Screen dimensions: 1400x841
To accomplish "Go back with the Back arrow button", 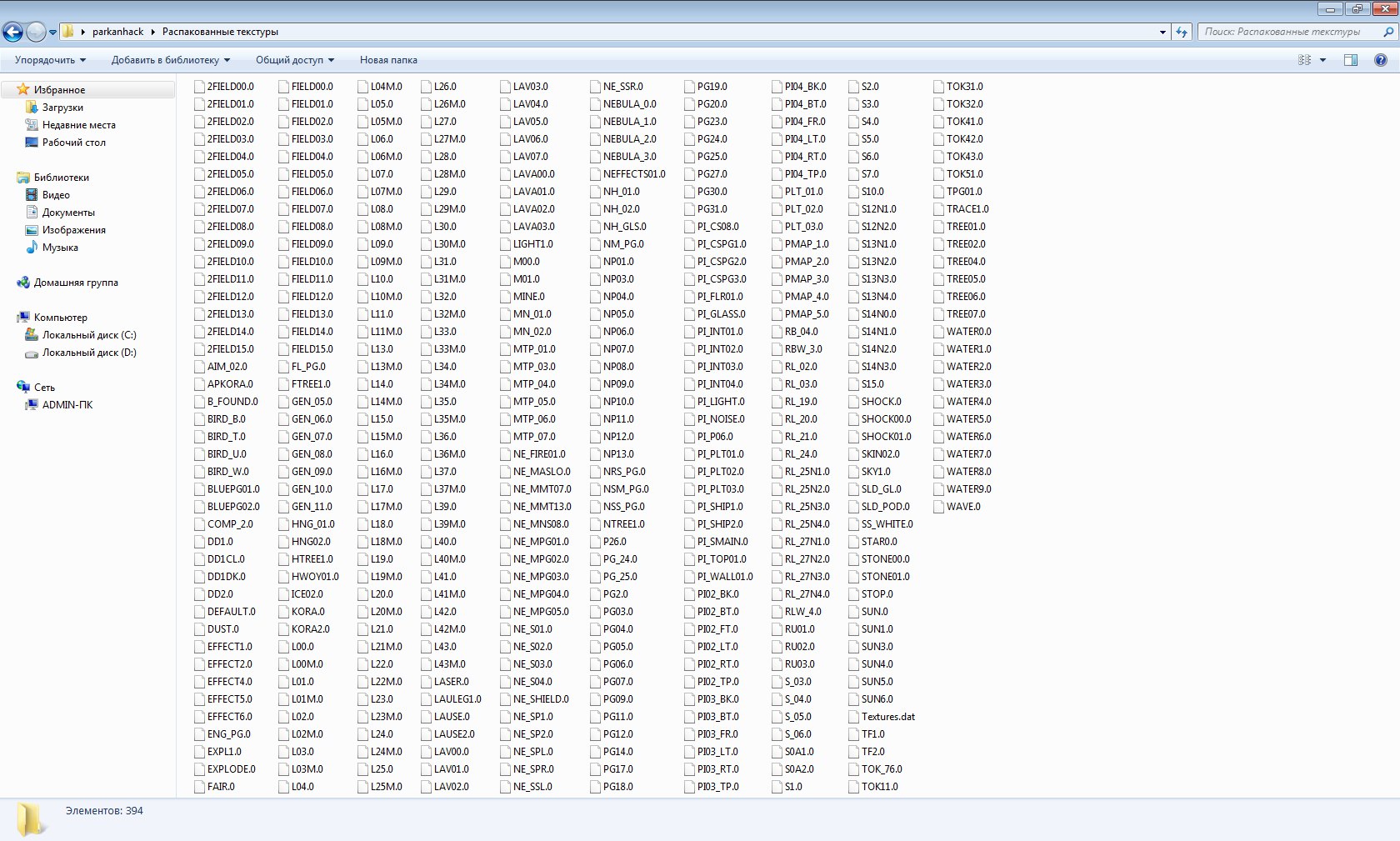I will [12, 32].
